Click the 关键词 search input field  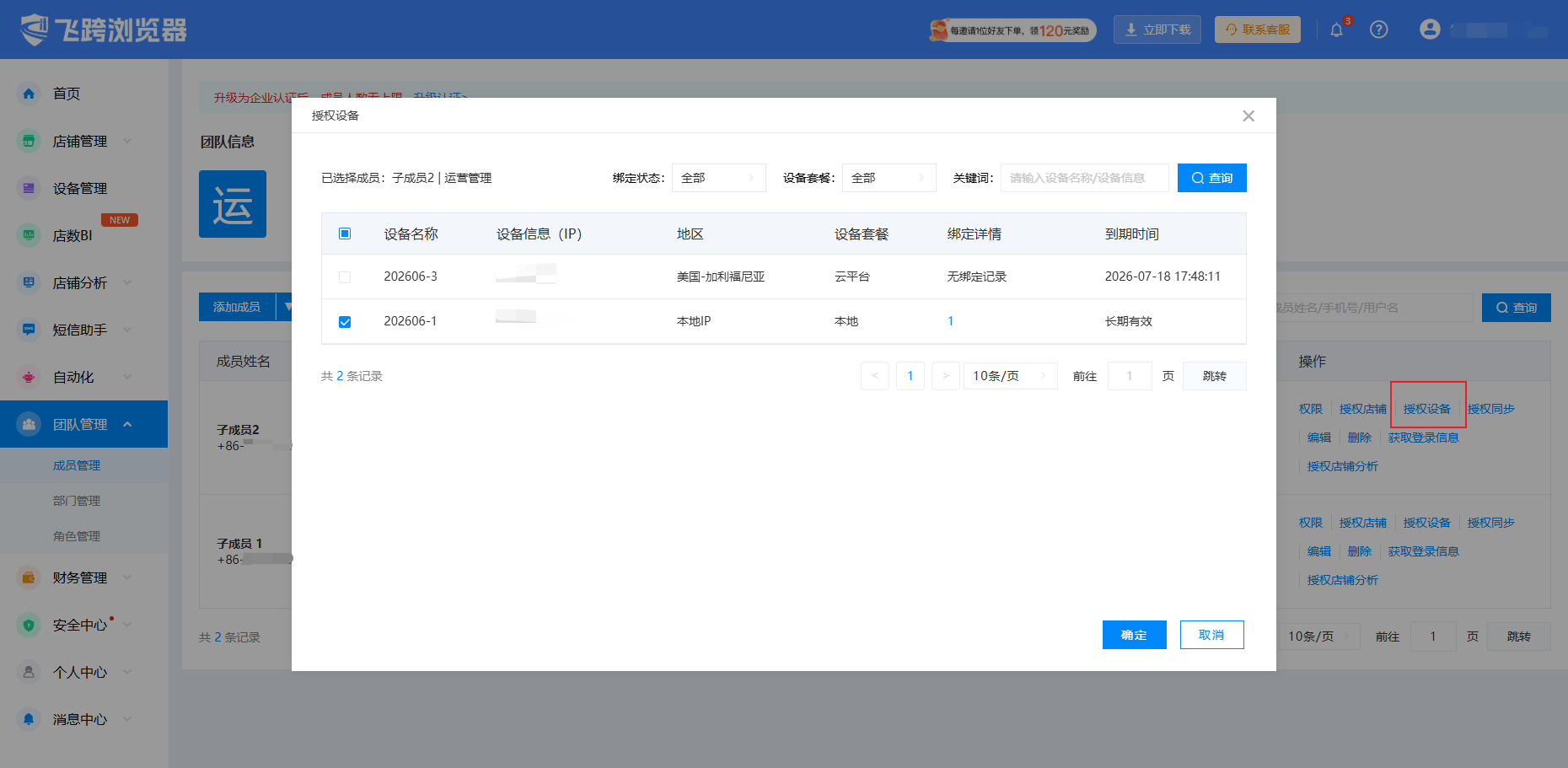tap(1084, 178)
